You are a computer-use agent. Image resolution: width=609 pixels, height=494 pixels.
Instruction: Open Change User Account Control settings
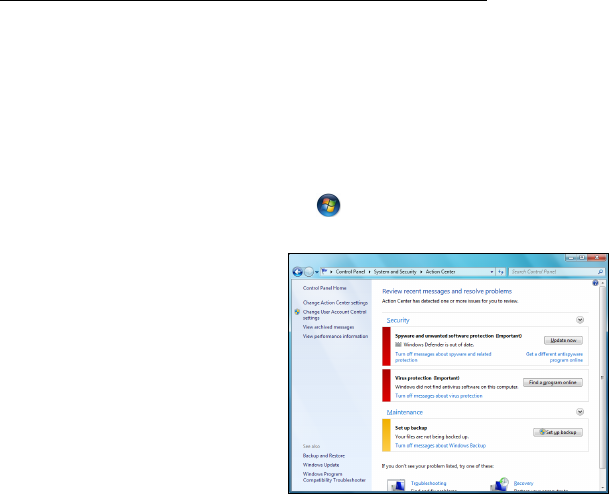tap(334, 315)
